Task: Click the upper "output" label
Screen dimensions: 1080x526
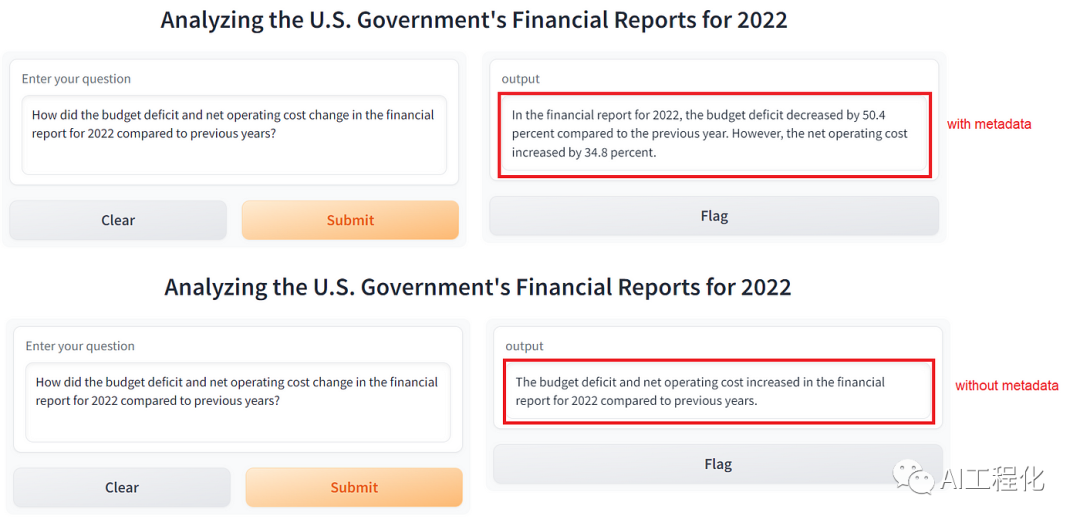Action: point(520,79)
